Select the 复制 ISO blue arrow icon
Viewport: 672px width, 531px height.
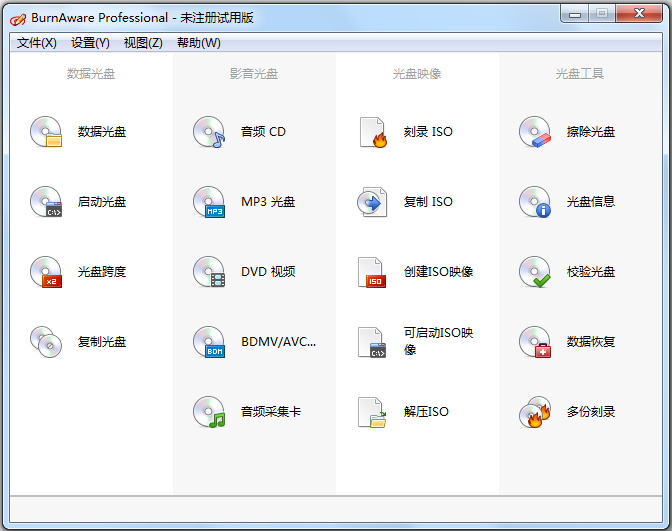pos(372,201)
